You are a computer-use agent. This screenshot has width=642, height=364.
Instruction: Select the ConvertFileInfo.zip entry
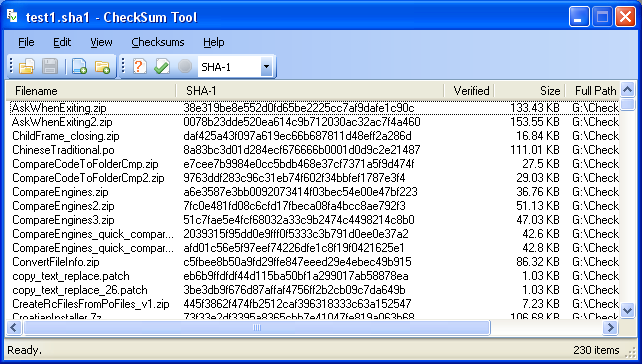tap(56, 262)
